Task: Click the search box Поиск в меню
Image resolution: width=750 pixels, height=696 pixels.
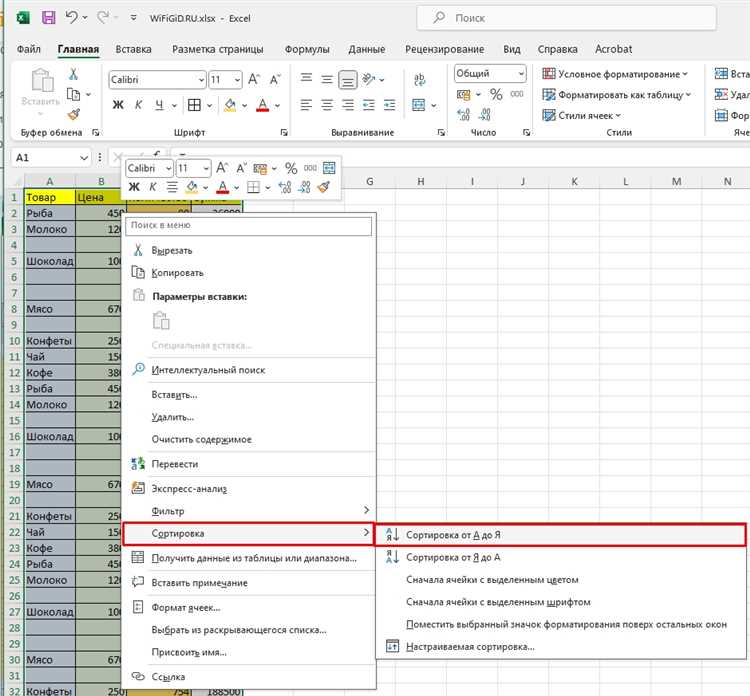Action: tap(248, 225)
